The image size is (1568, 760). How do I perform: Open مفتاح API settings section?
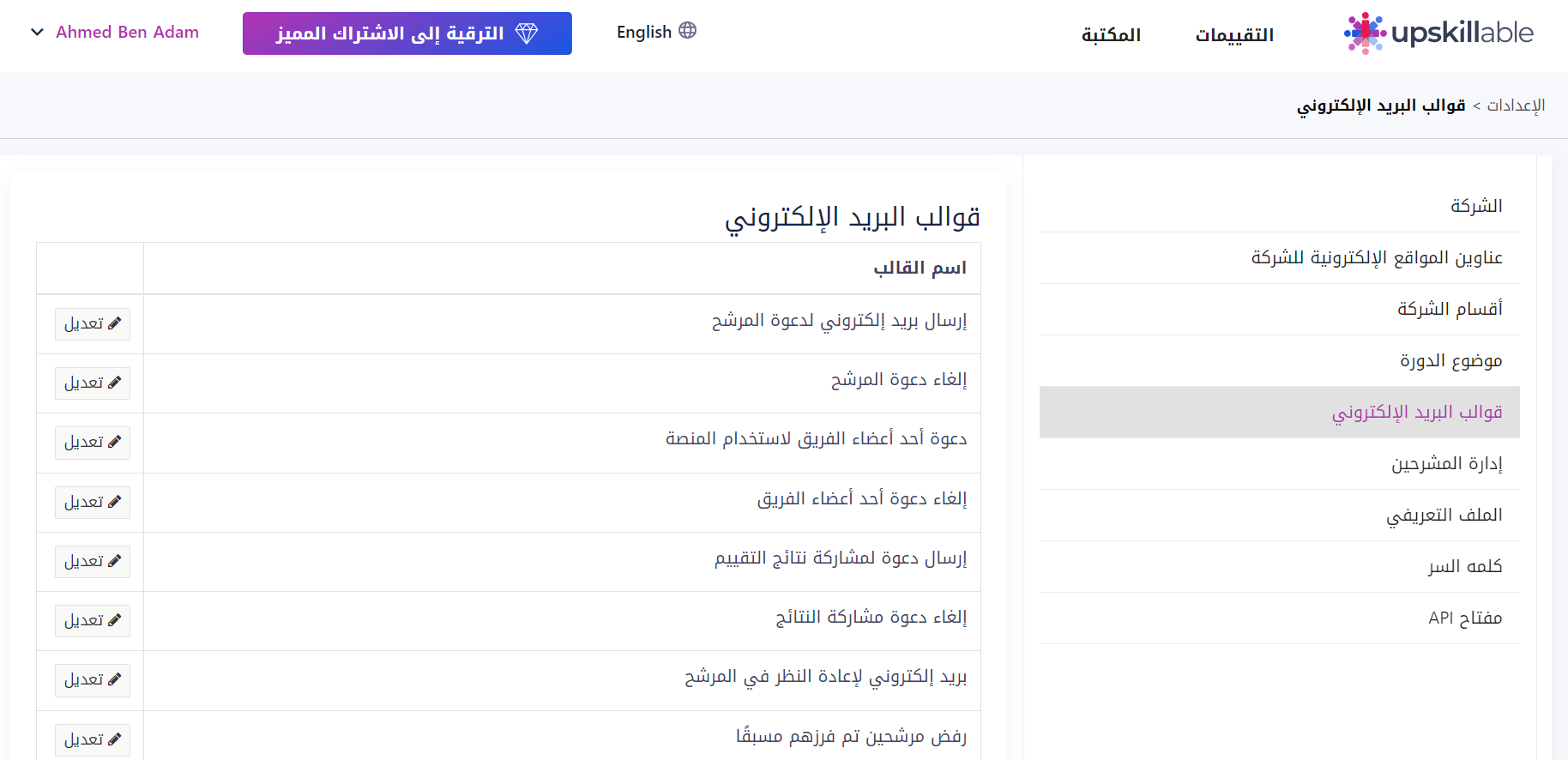[x=1280, y=618]
